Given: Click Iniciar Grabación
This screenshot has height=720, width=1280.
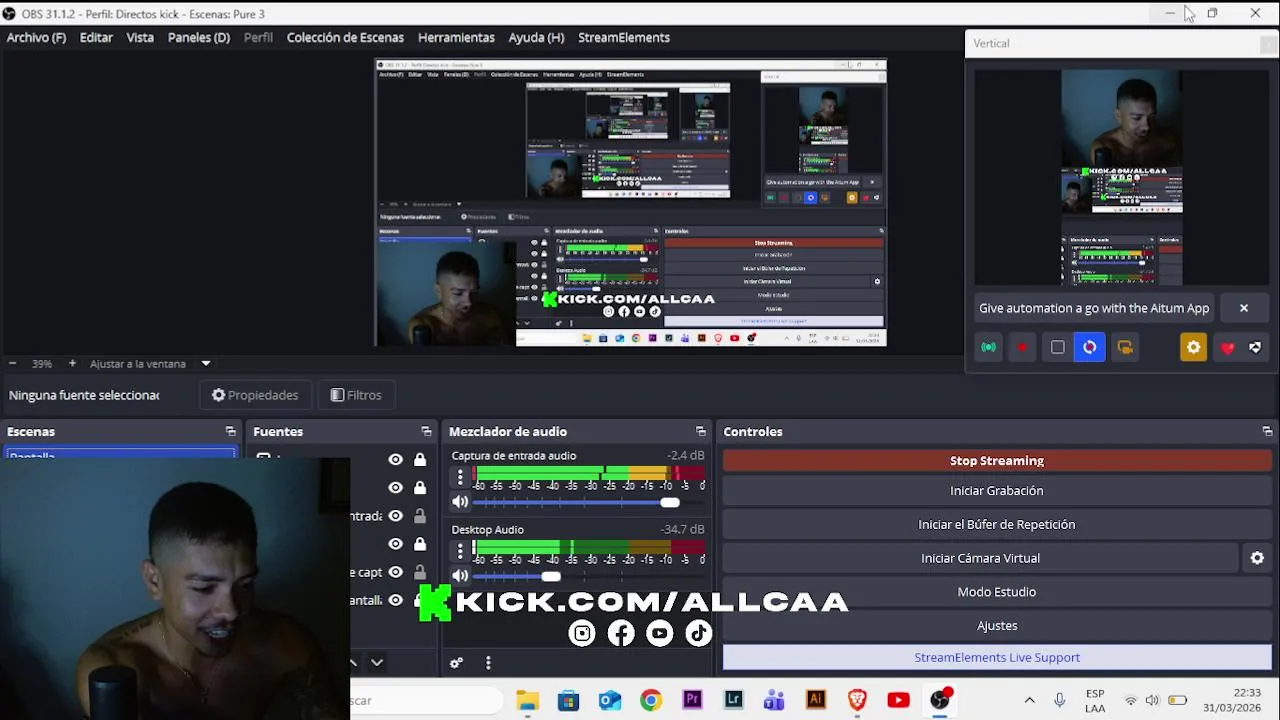Looking at the screenshot, I should (997, 491).
